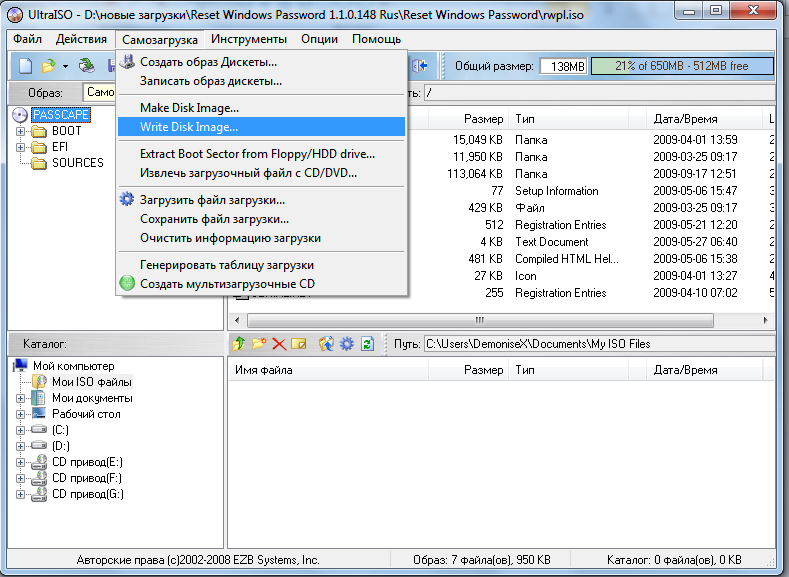This screenshot has height=577, width=789.
Task: Open the dropdown arrow beside Open icon
Action: pos(65,66)
